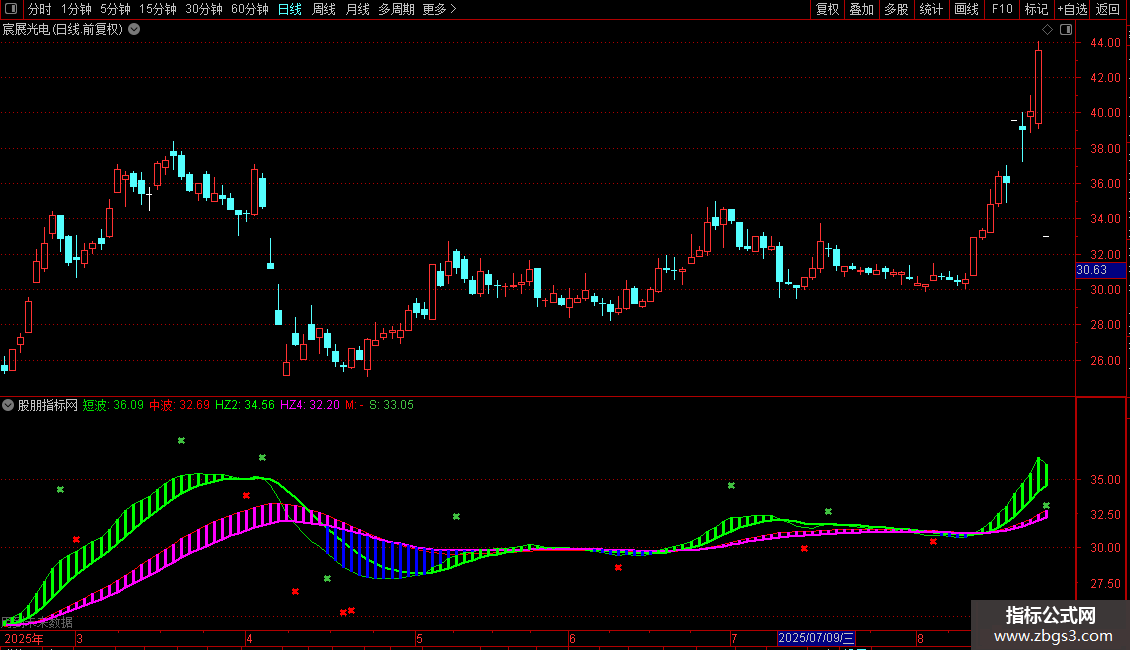The image size is (1130, 650).
Task: Click the 中波: 32.69 indicator value
Action: pos(179,405)
